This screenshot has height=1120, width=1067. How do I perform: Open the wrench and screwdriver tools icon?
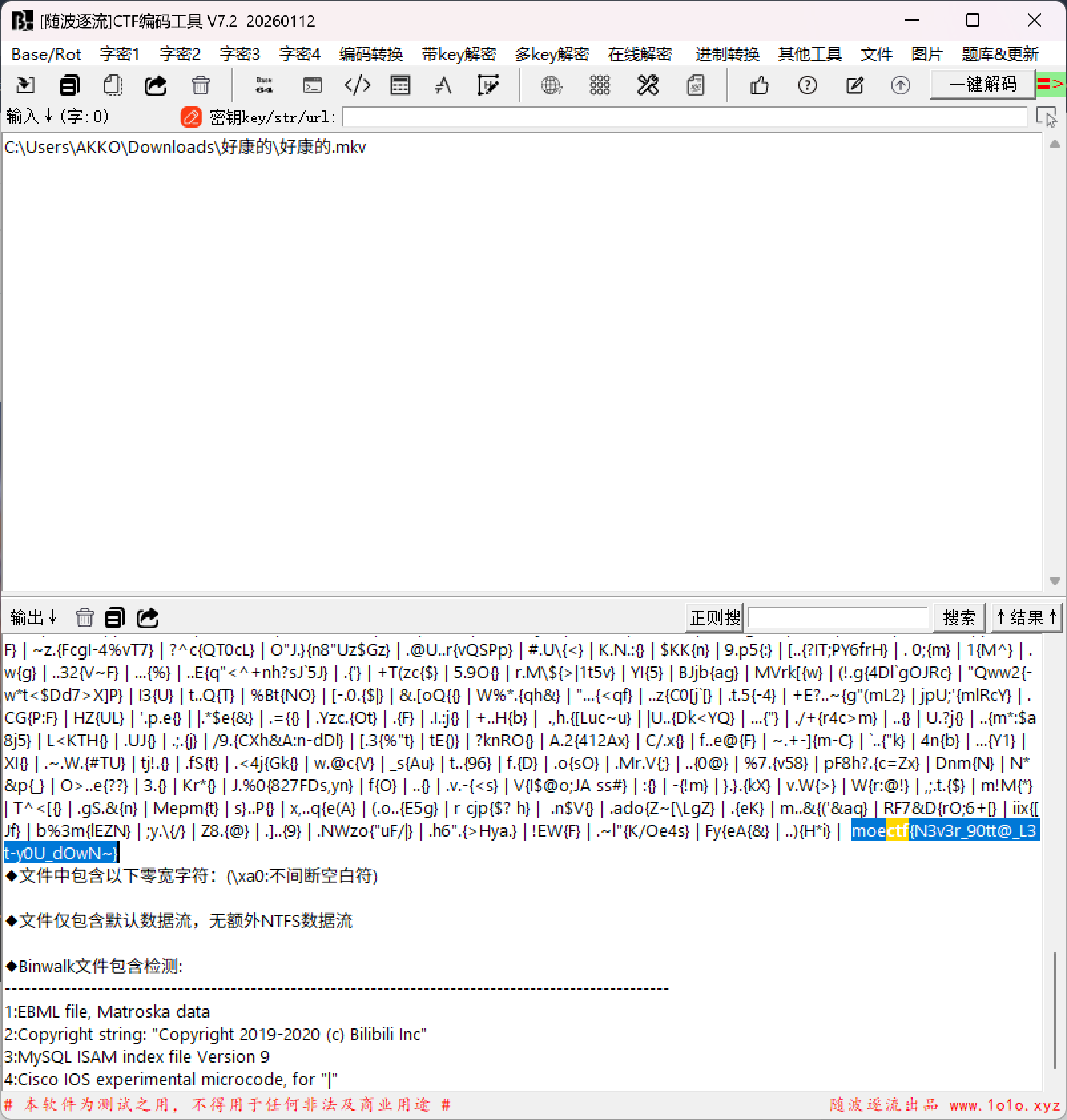647,85
